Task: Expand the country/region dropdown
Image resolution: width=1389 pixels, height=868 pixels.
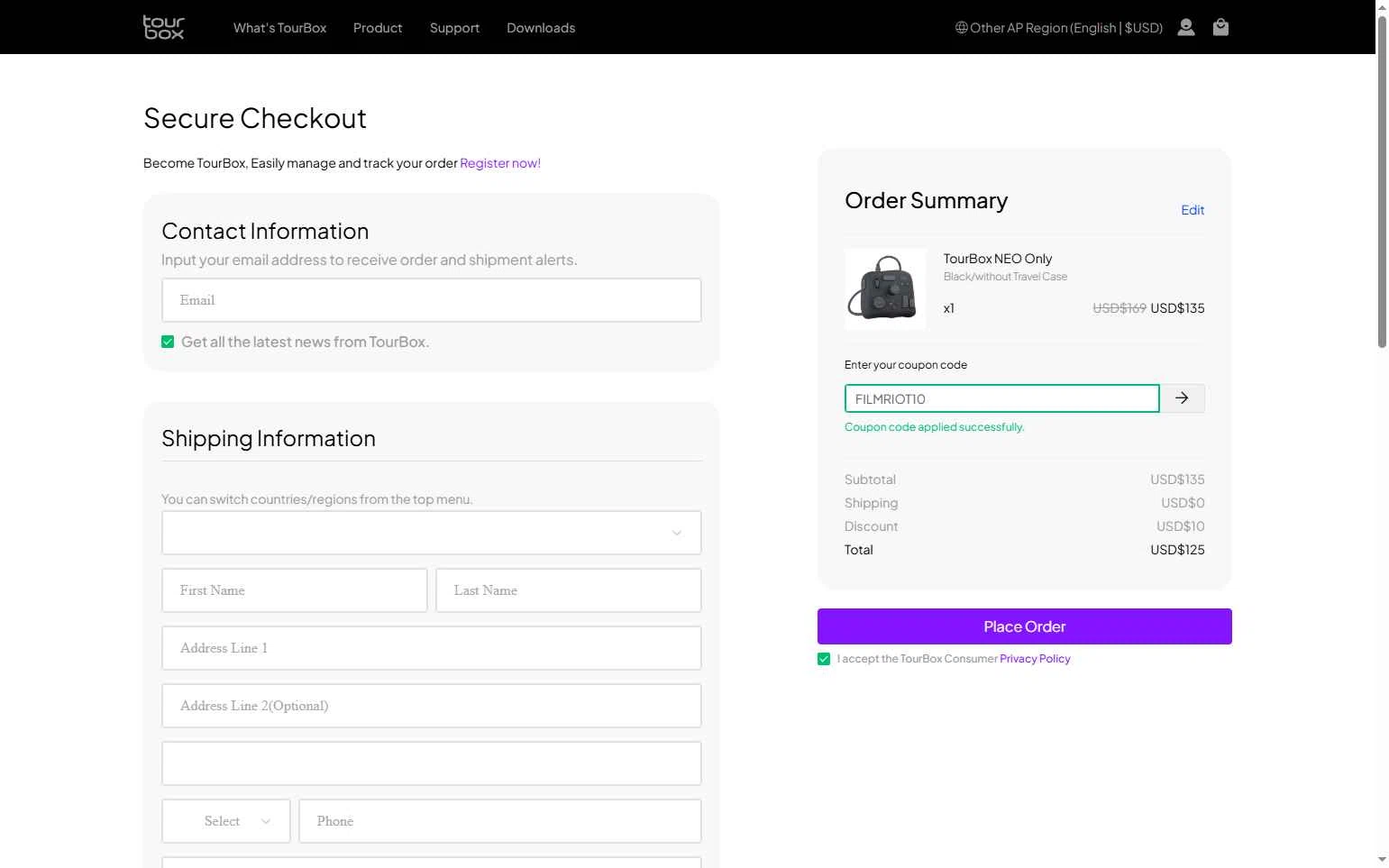Action: pyautogui.click(x=432, y=533)
